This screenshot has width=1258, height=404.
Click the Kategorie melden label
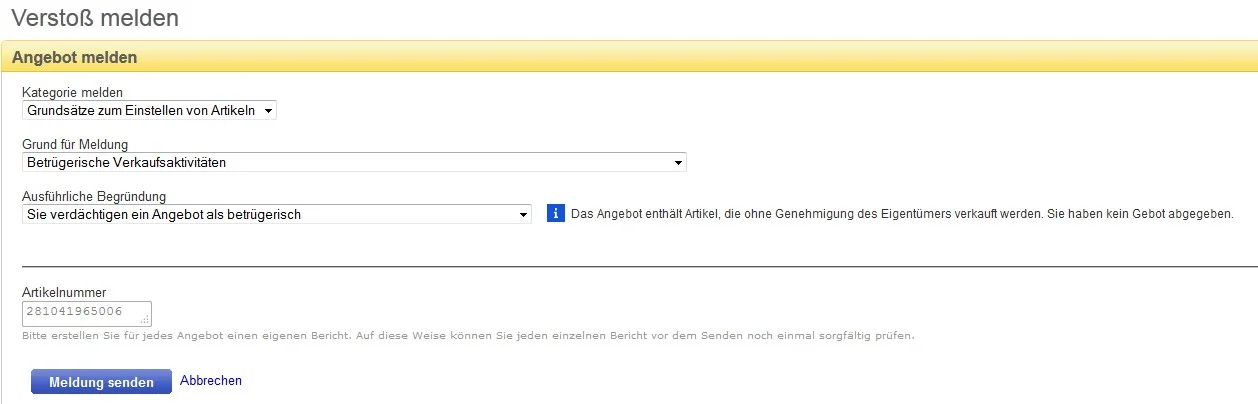(72, 93)
